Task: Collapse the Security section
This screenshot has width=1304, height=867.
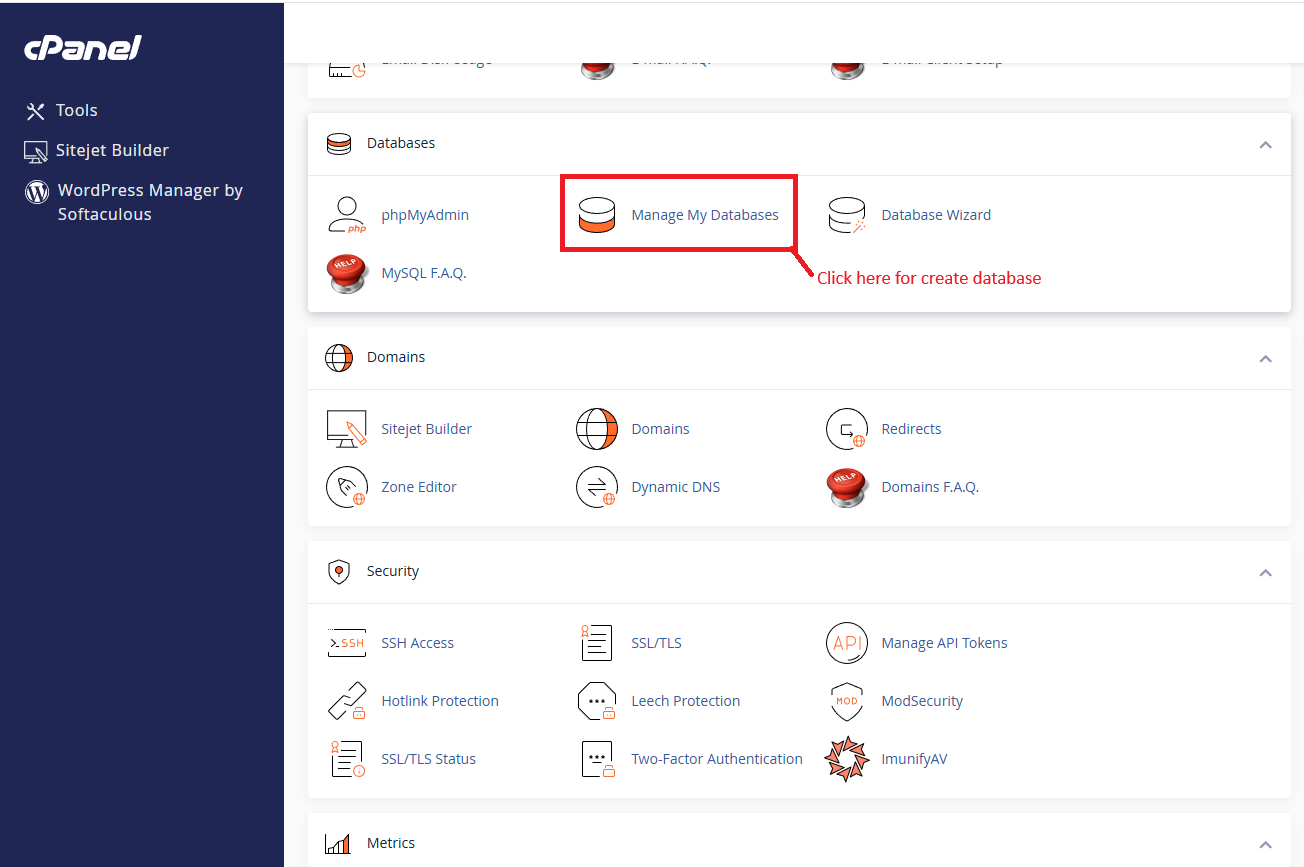Action: pos(1265,572)
